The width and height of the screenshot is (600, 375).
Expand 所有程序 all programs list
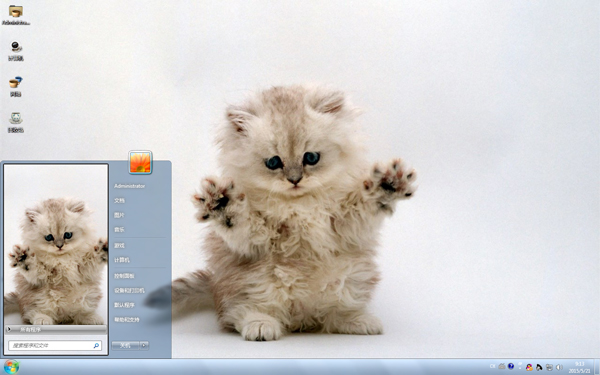pyautogui.click(x=56, y=329)
